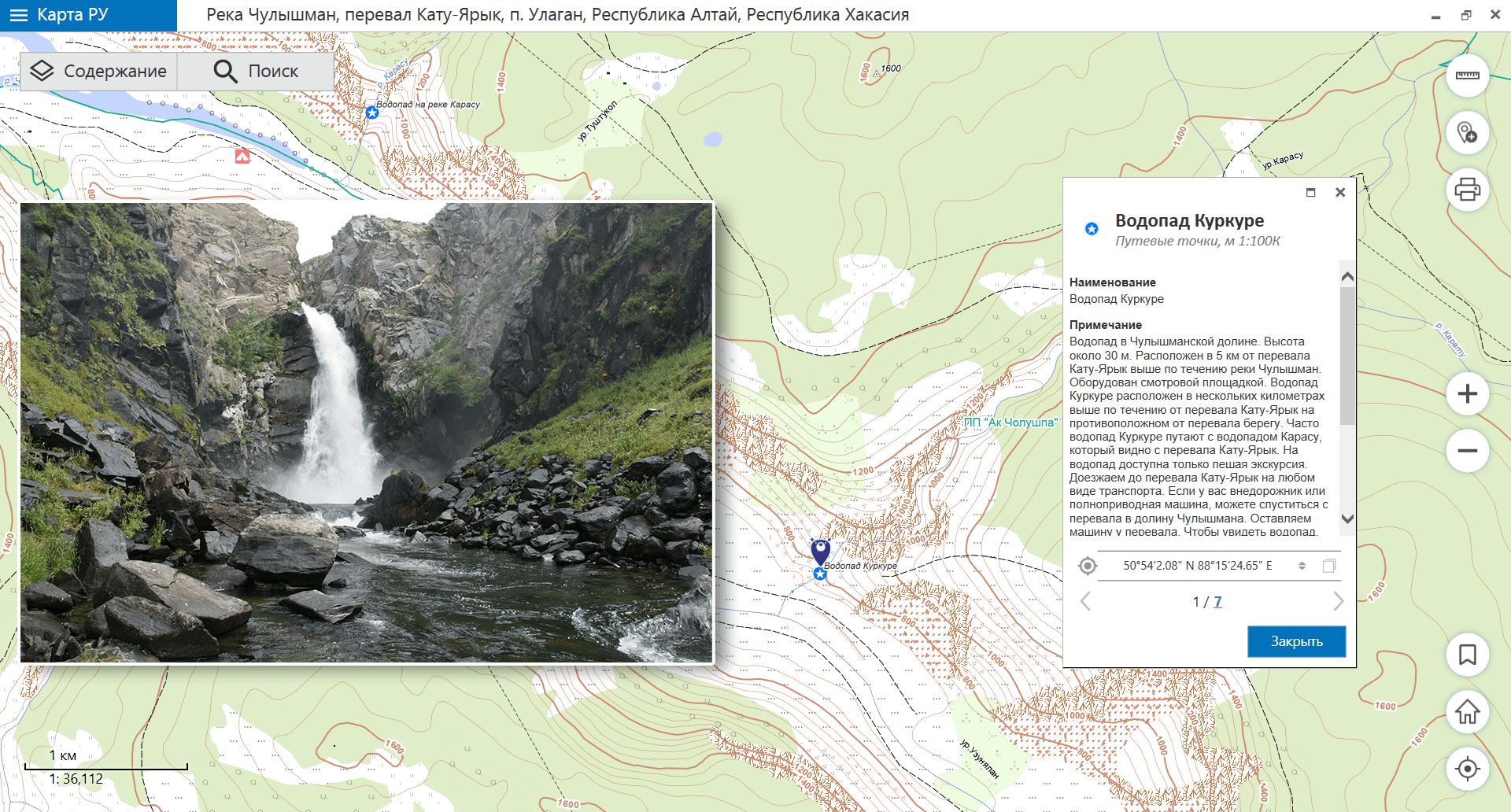Zoom in with the plus button
The image size is (1511, 812).
click(x=1467, y=394)
